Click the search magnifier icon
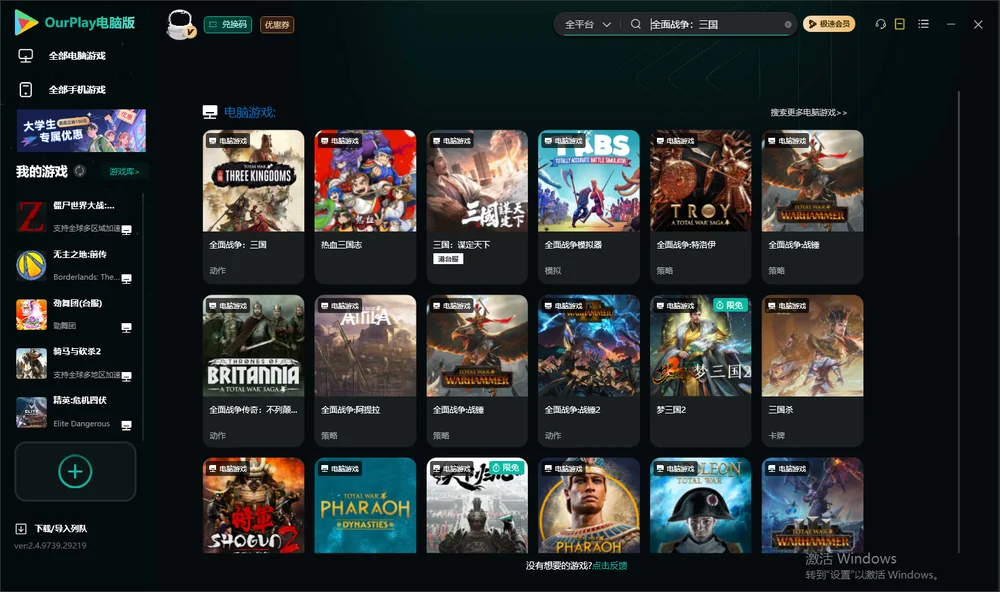The image size is (1000, 592). 635,24
